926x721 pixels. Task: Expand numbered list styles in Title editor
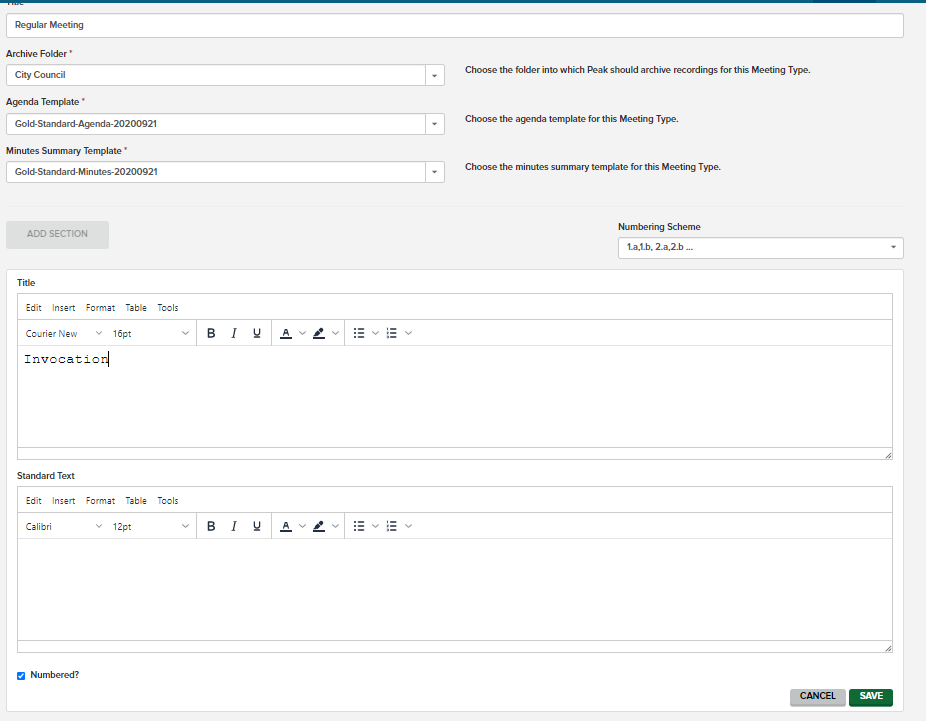(408, 333)
